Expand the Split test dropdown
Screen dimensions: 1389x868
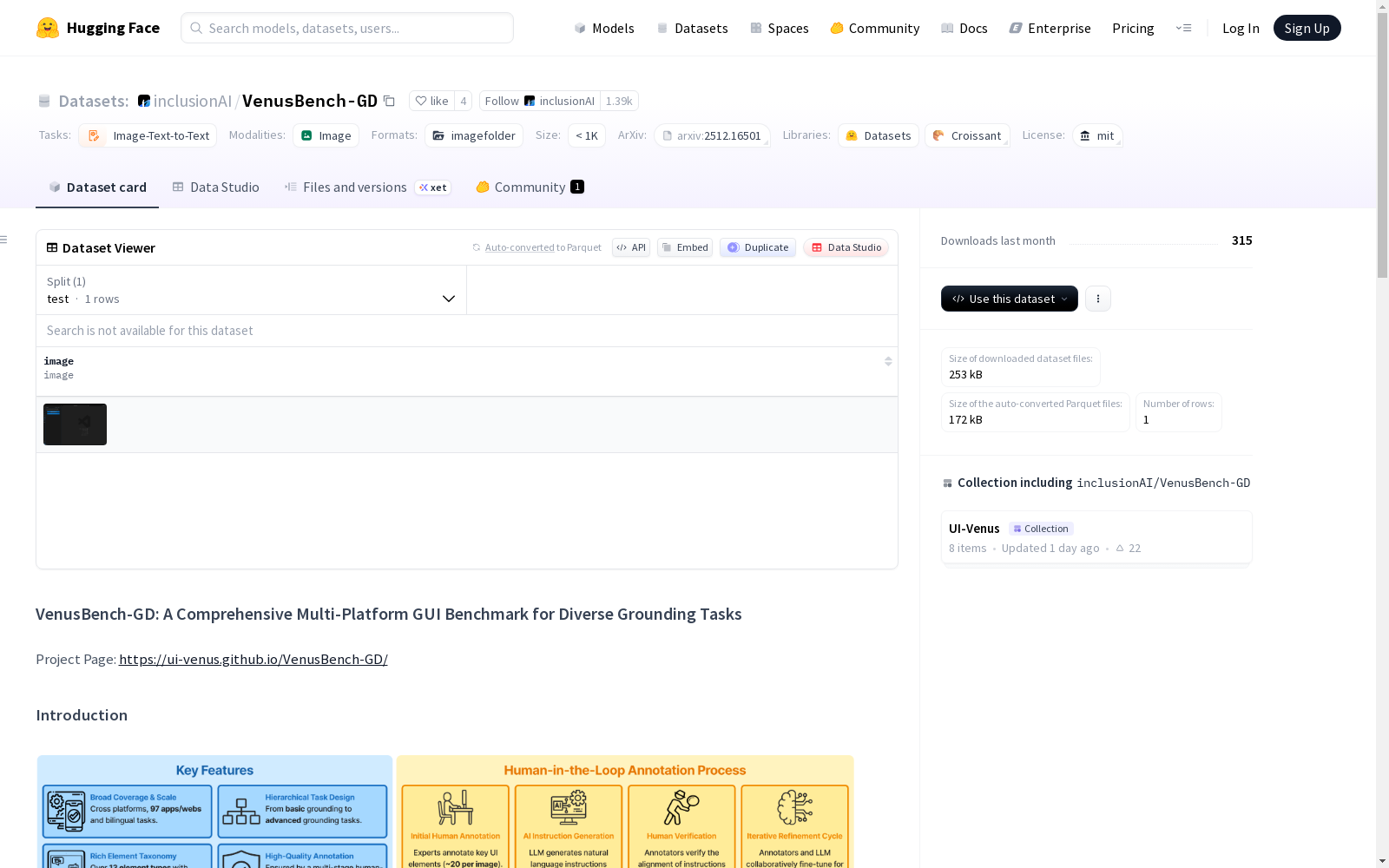(251, 290)
